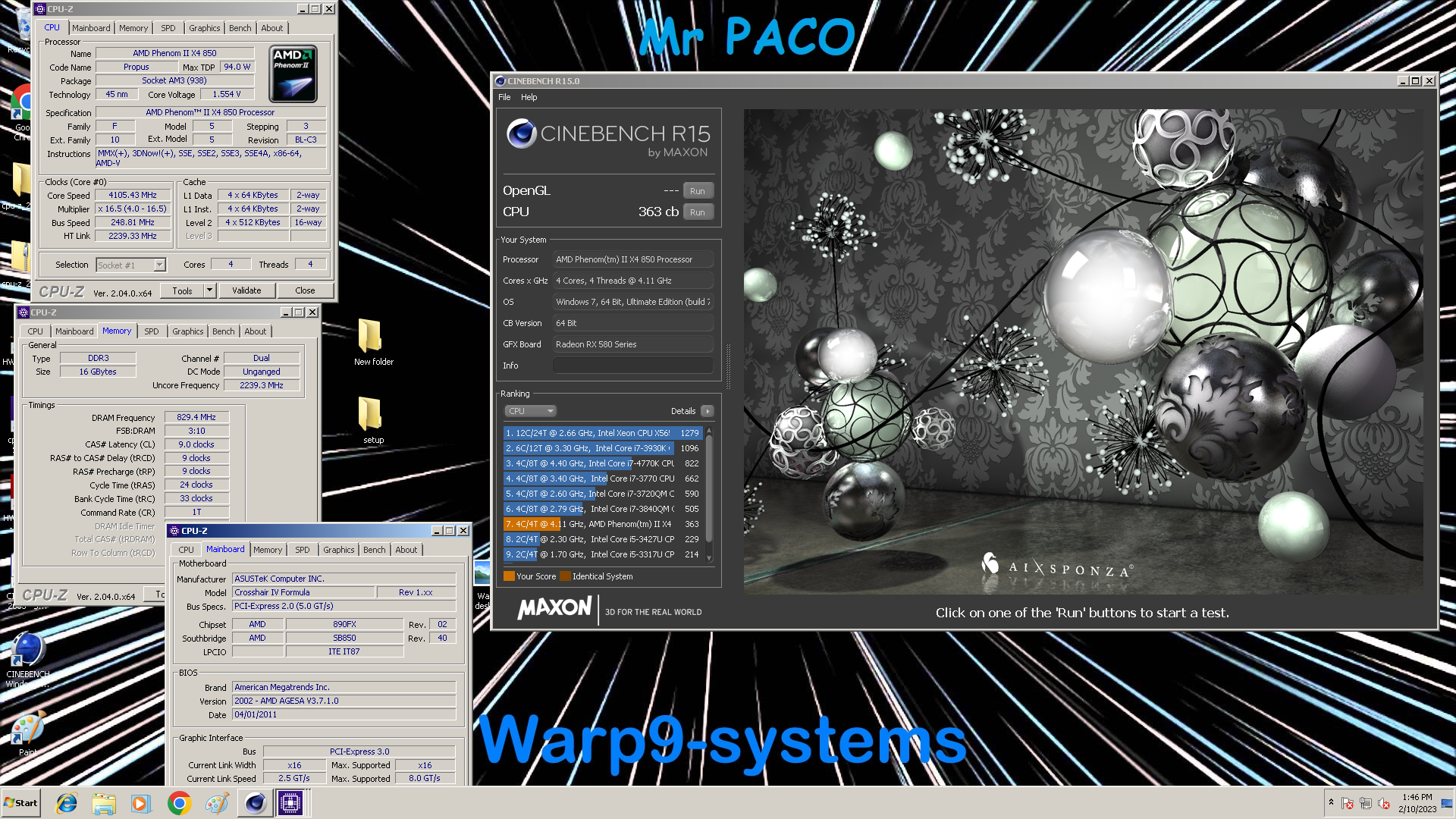Click the DRAM Frequency 829.4 MHz value
This screenshot has height=819, width=1456.
click(196, 417)
